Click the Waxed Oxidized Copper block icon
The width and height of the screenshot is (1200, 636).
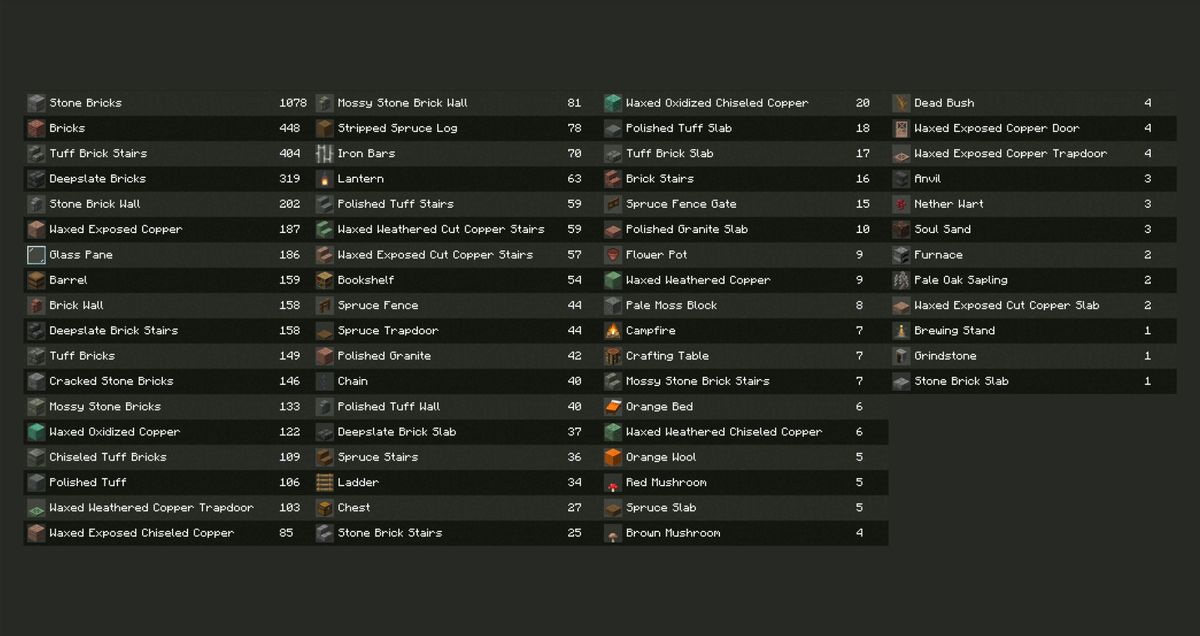36,432
